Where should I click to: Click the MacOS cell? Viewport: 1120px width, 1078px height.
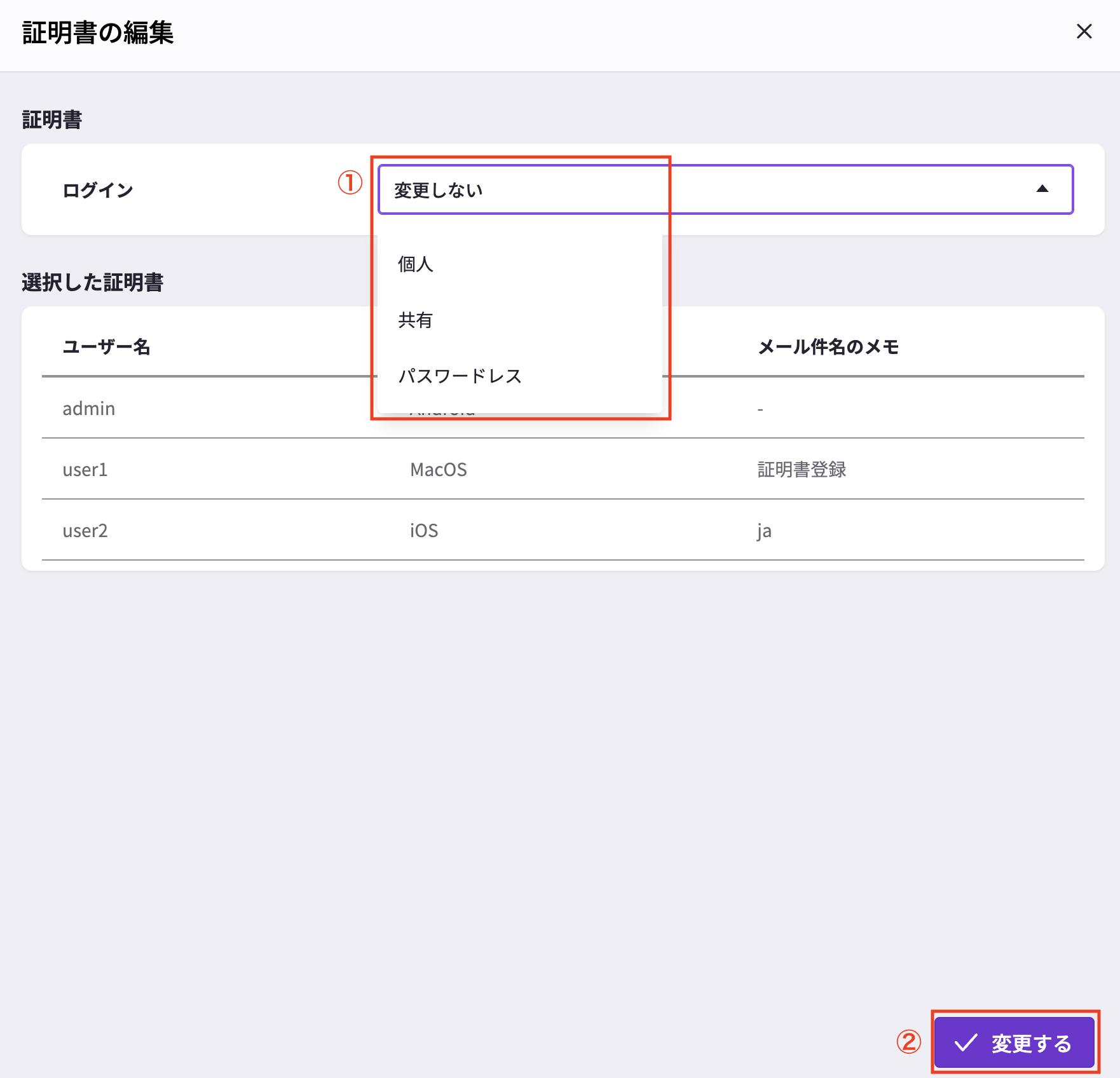point(439,470)
